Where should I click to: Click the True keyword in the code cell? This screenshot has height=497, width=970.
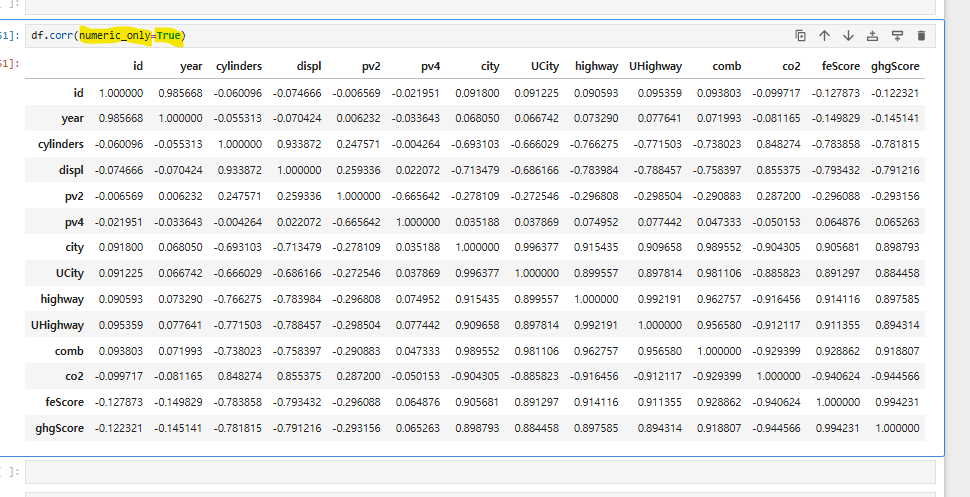pos(168,36)
